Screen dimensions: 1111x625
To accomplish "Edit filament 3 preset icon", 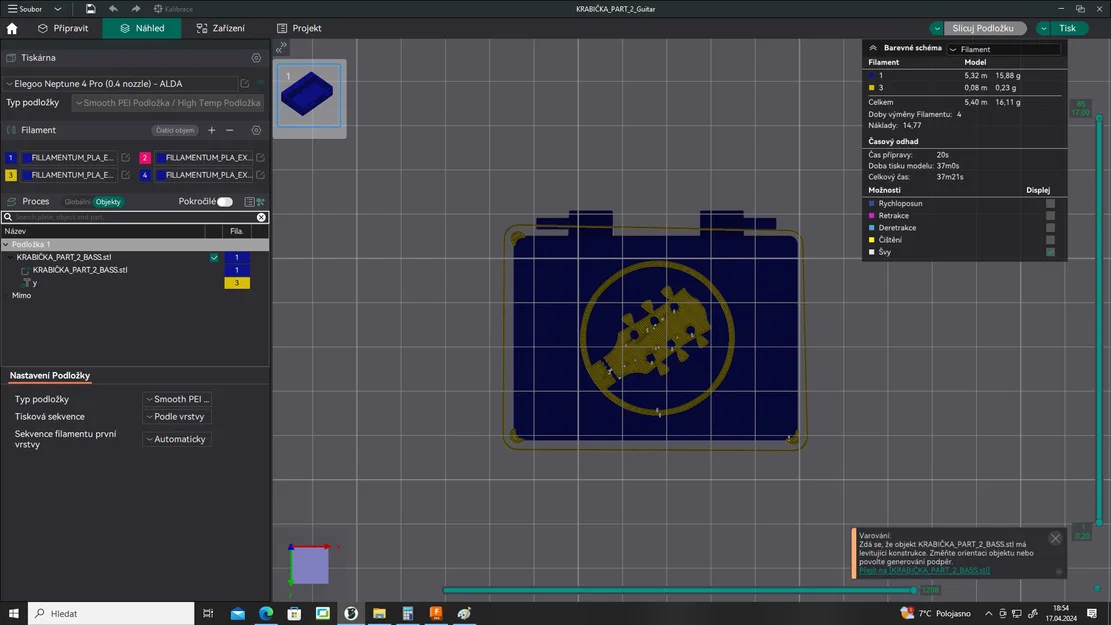I will pyautogui.click(x=125, y=175).
